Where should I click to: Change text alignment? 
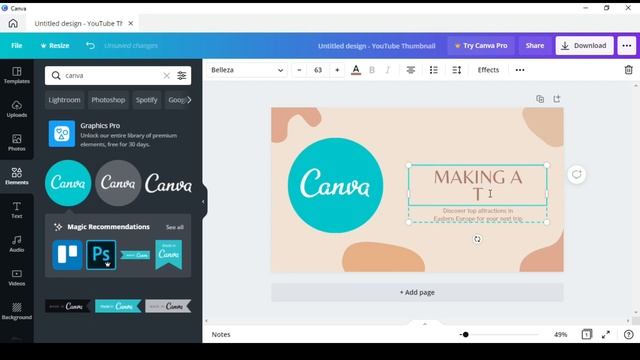click(411, 70)
